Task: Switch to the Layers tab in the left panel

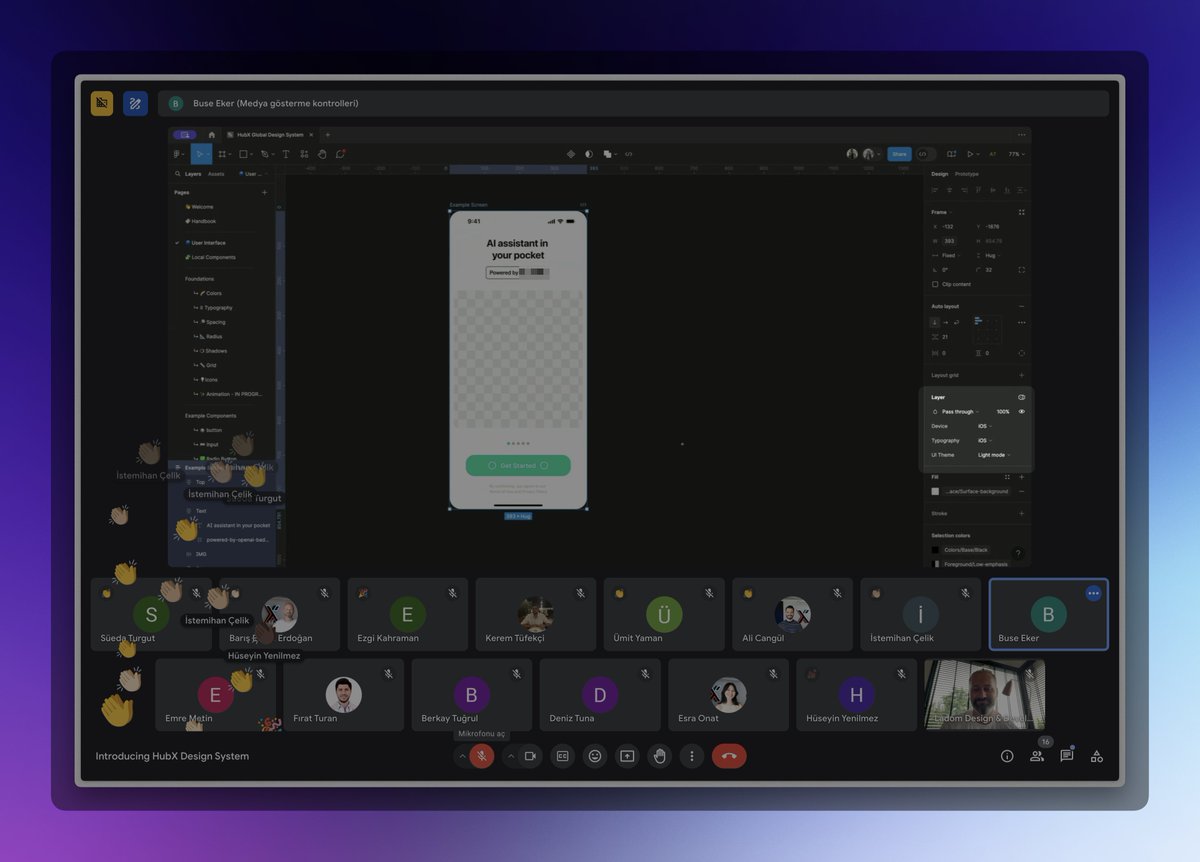Action: click(x=193, y=174)
